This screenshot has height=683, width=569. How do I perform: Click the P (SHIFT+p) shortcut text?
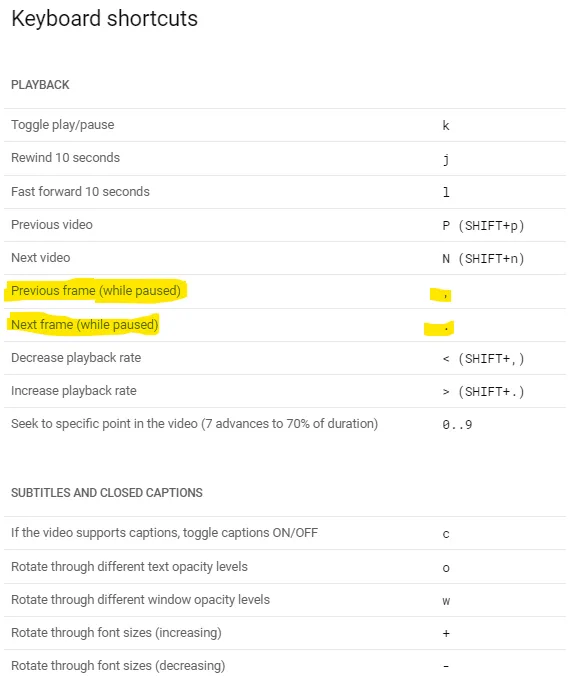click(x=483, y=226)
